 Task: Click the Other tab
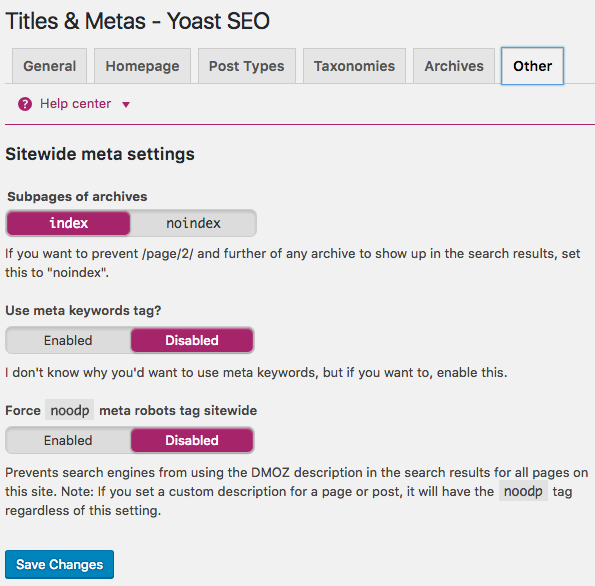point(532,66)
